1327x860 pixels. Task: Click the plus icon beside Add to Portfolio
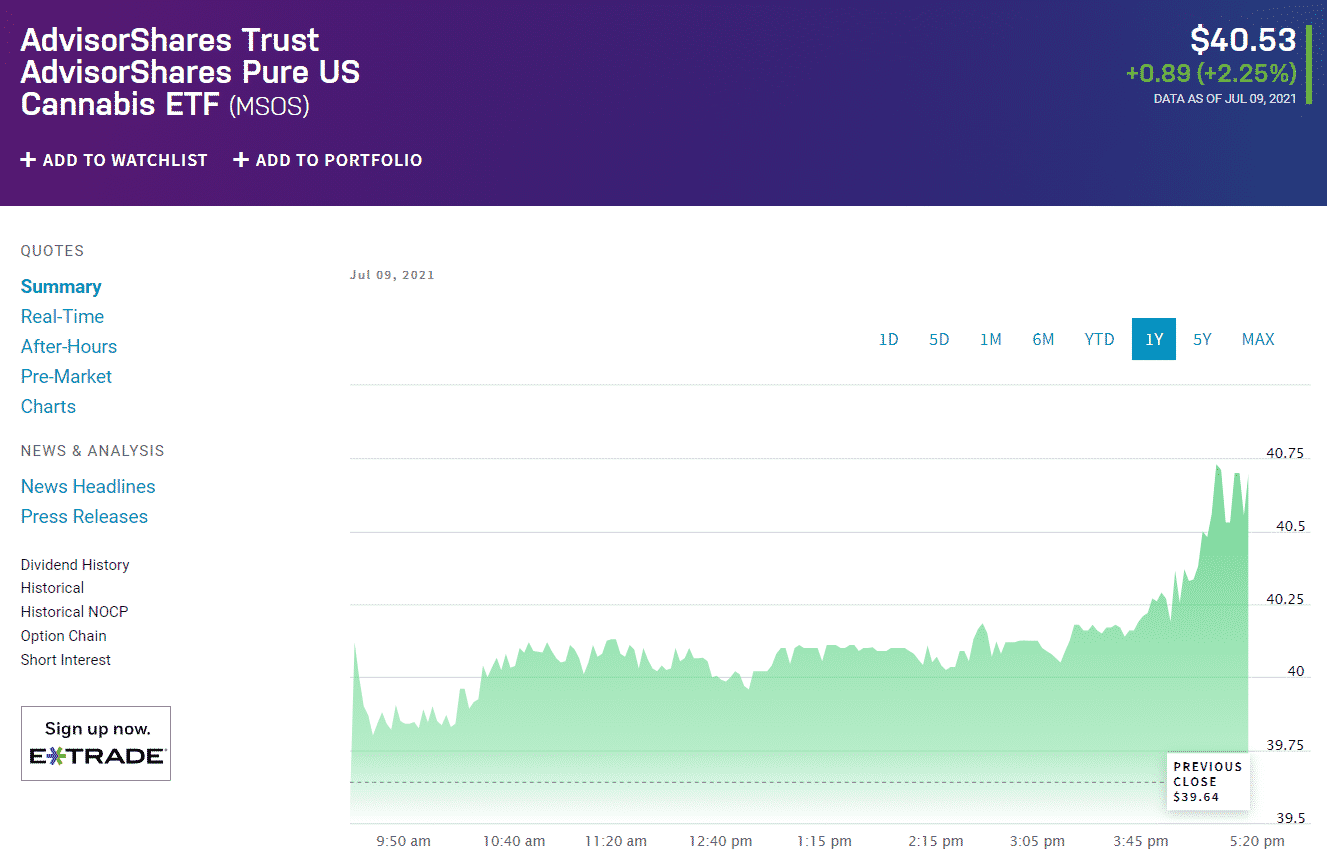click(x=241, y=160)
